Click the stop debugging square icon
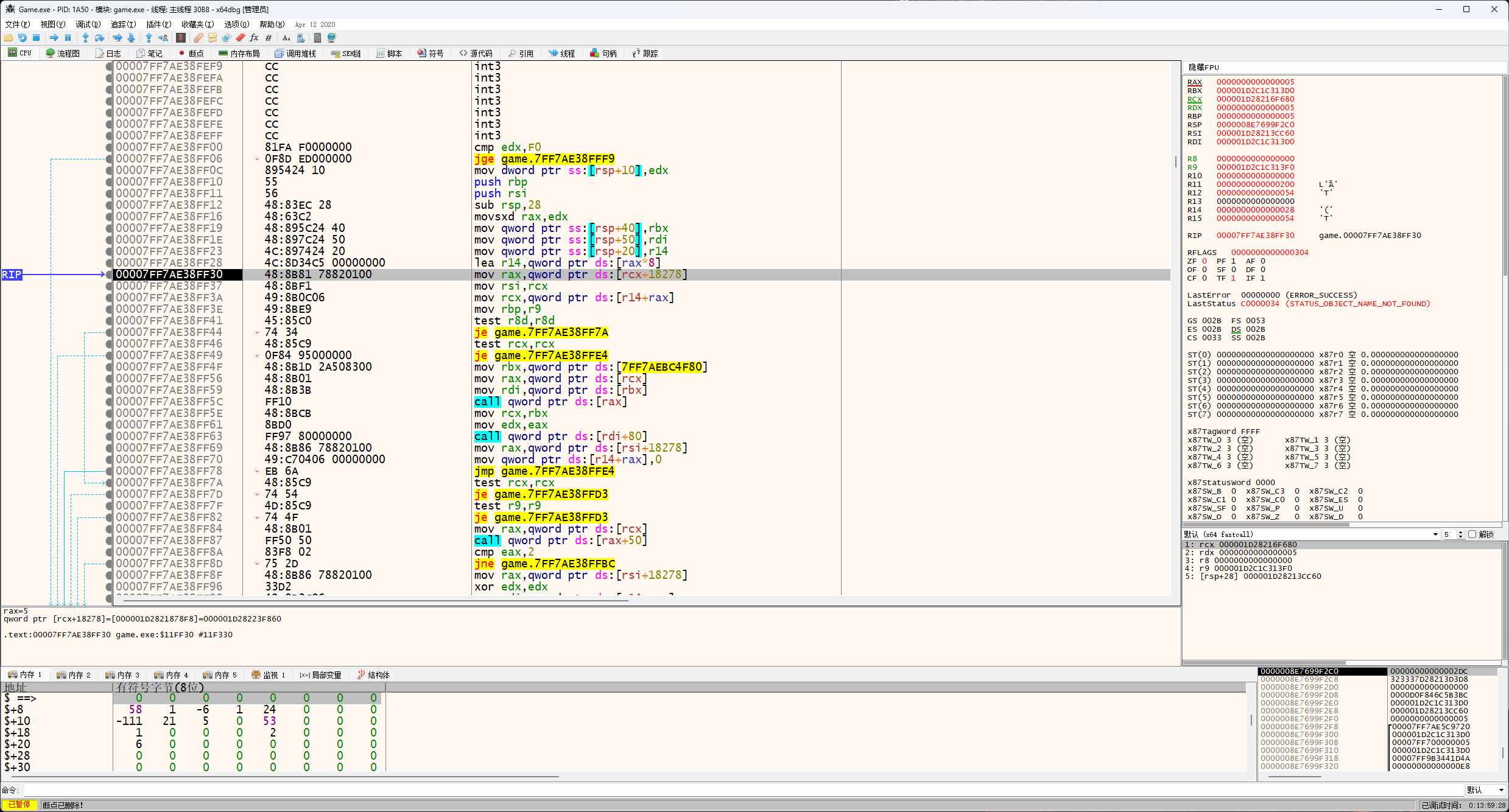 point(37,38)
